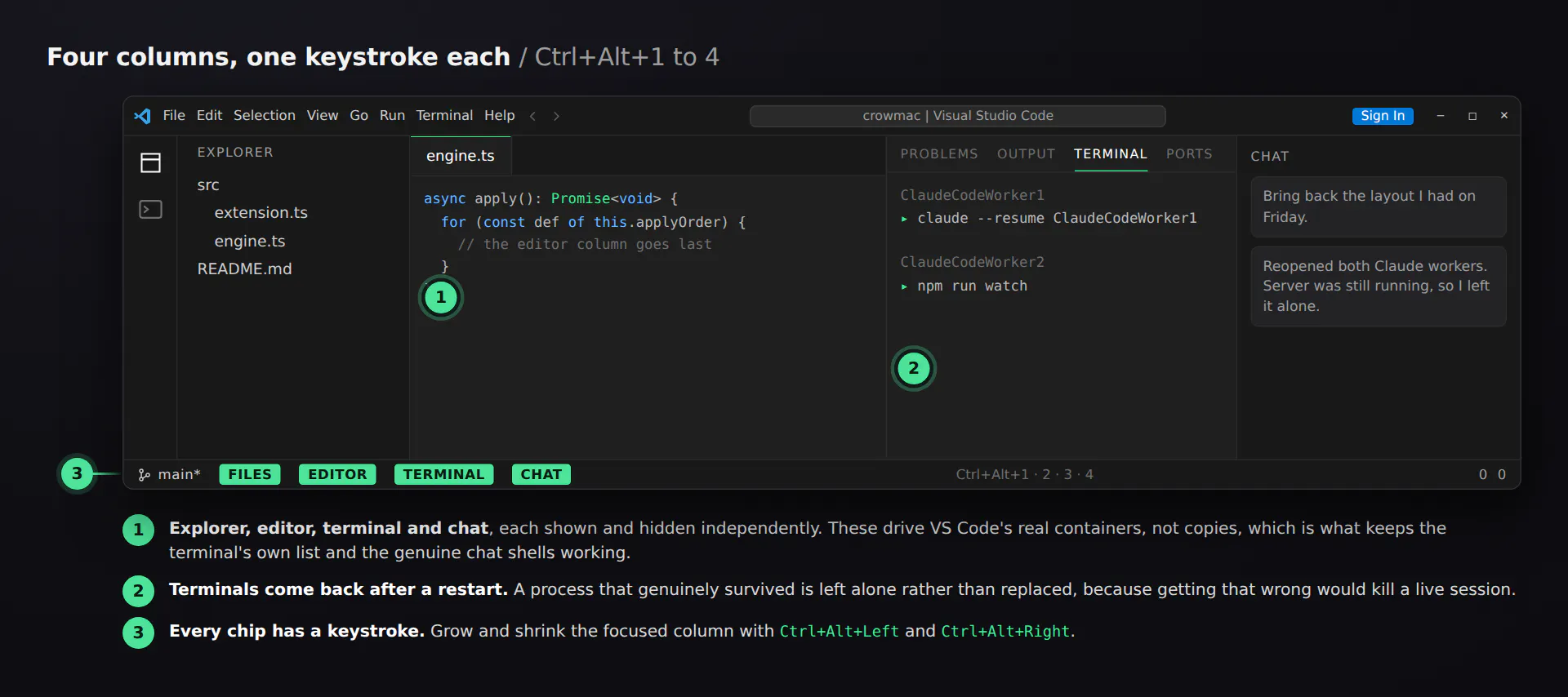
Task: Switch to the PORTS panel tab
Action: tap(1189, 154)
